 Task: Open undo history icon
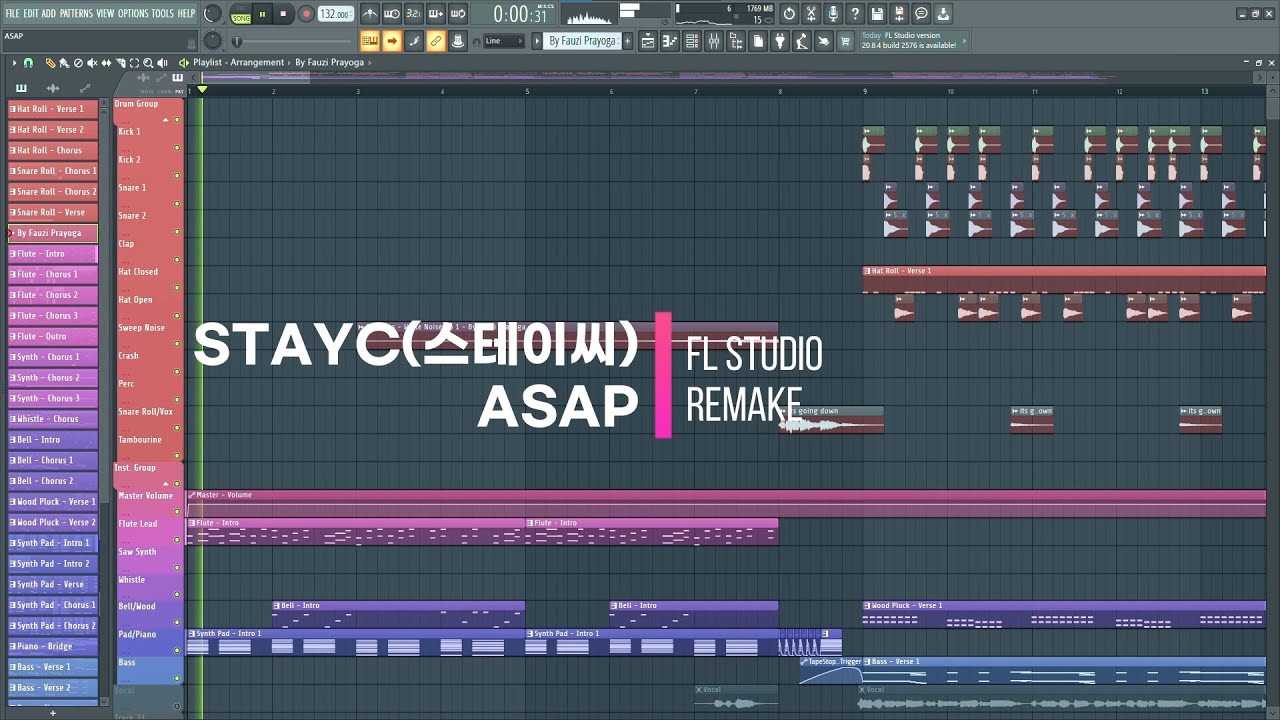tap(789, 14)
